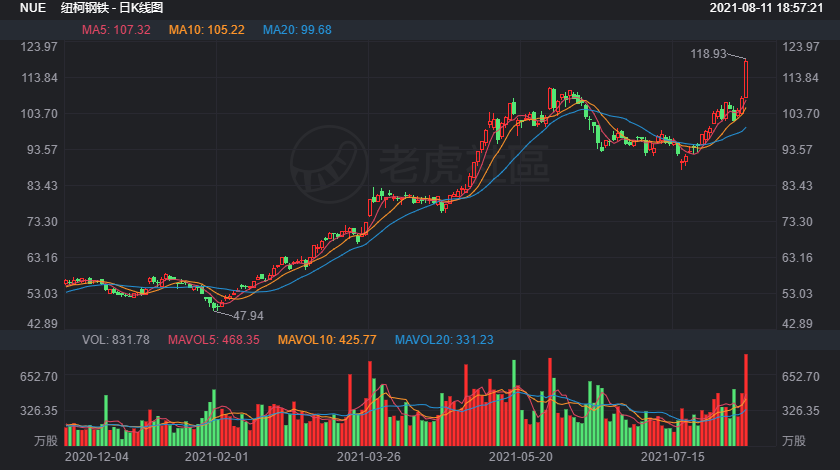Select the 2021-07-15 date marker
This screenshot has height=470, width=840.
(x=672, y=456)
